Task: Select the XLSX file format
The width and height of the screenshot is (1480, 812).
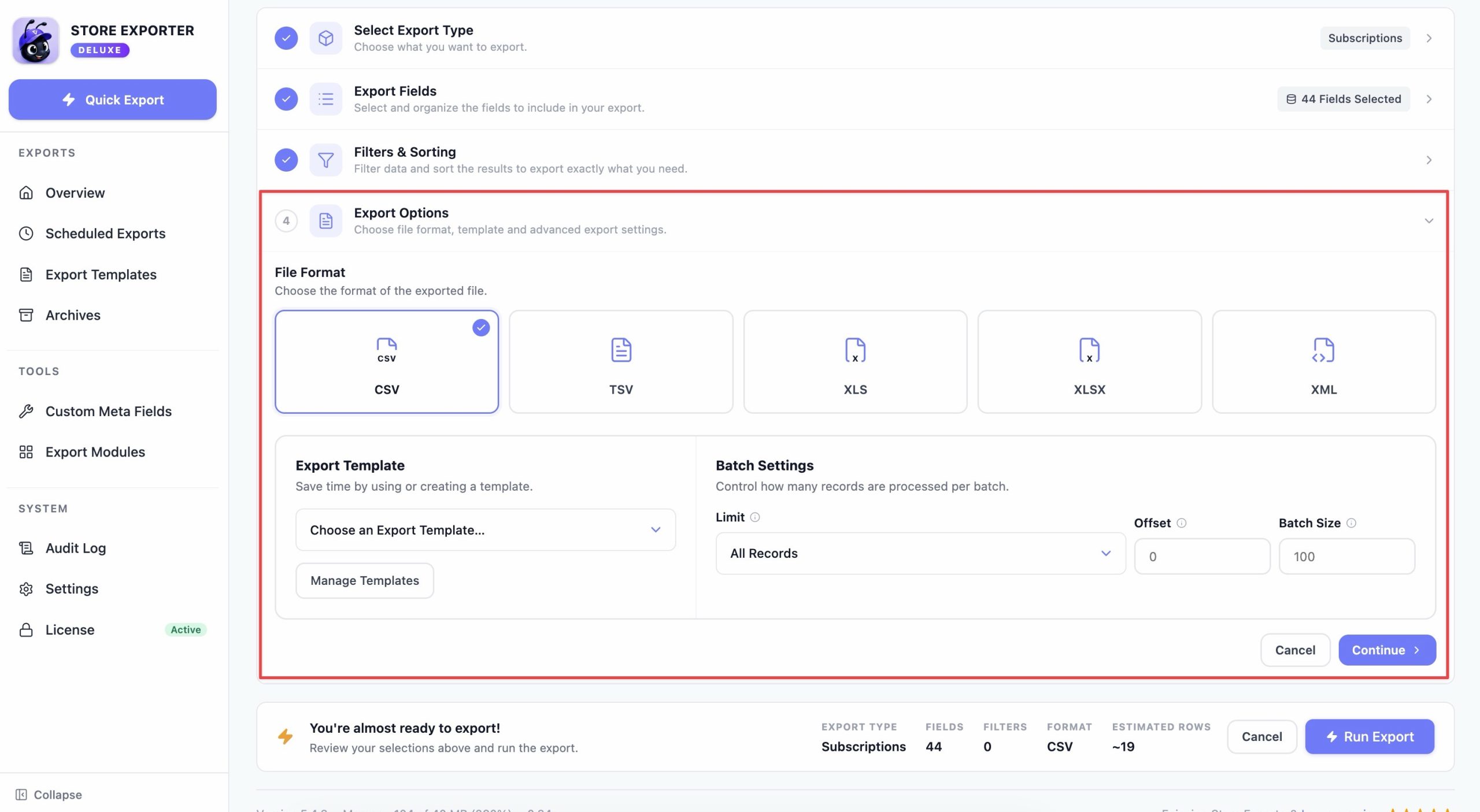Action: point(1089,362)
